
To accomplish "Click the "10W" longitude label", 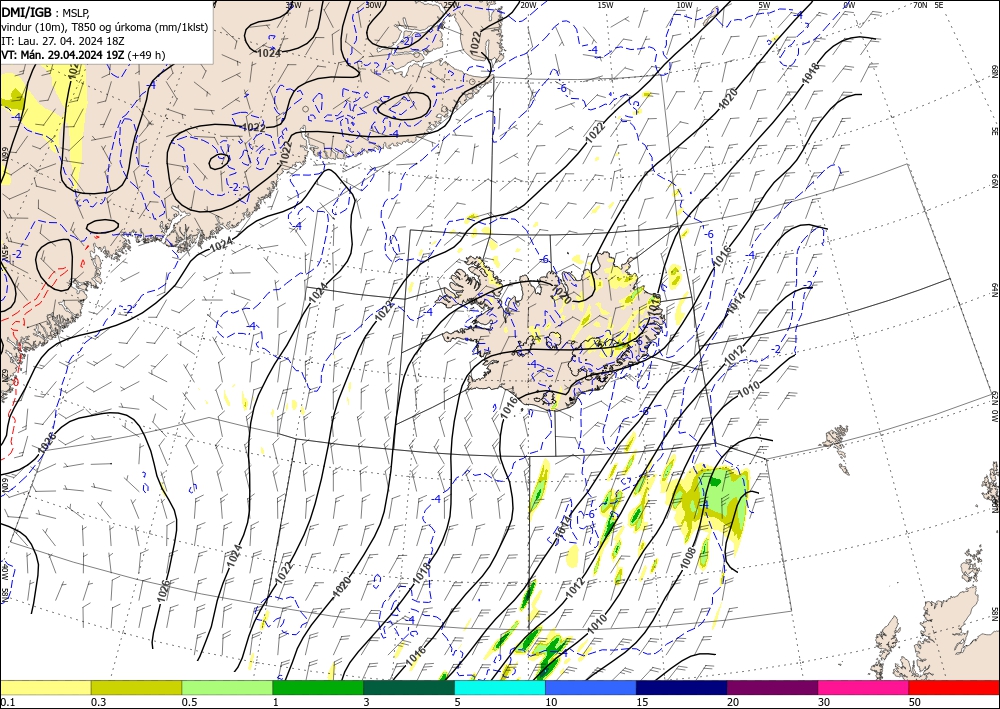I will coord(684,4).
